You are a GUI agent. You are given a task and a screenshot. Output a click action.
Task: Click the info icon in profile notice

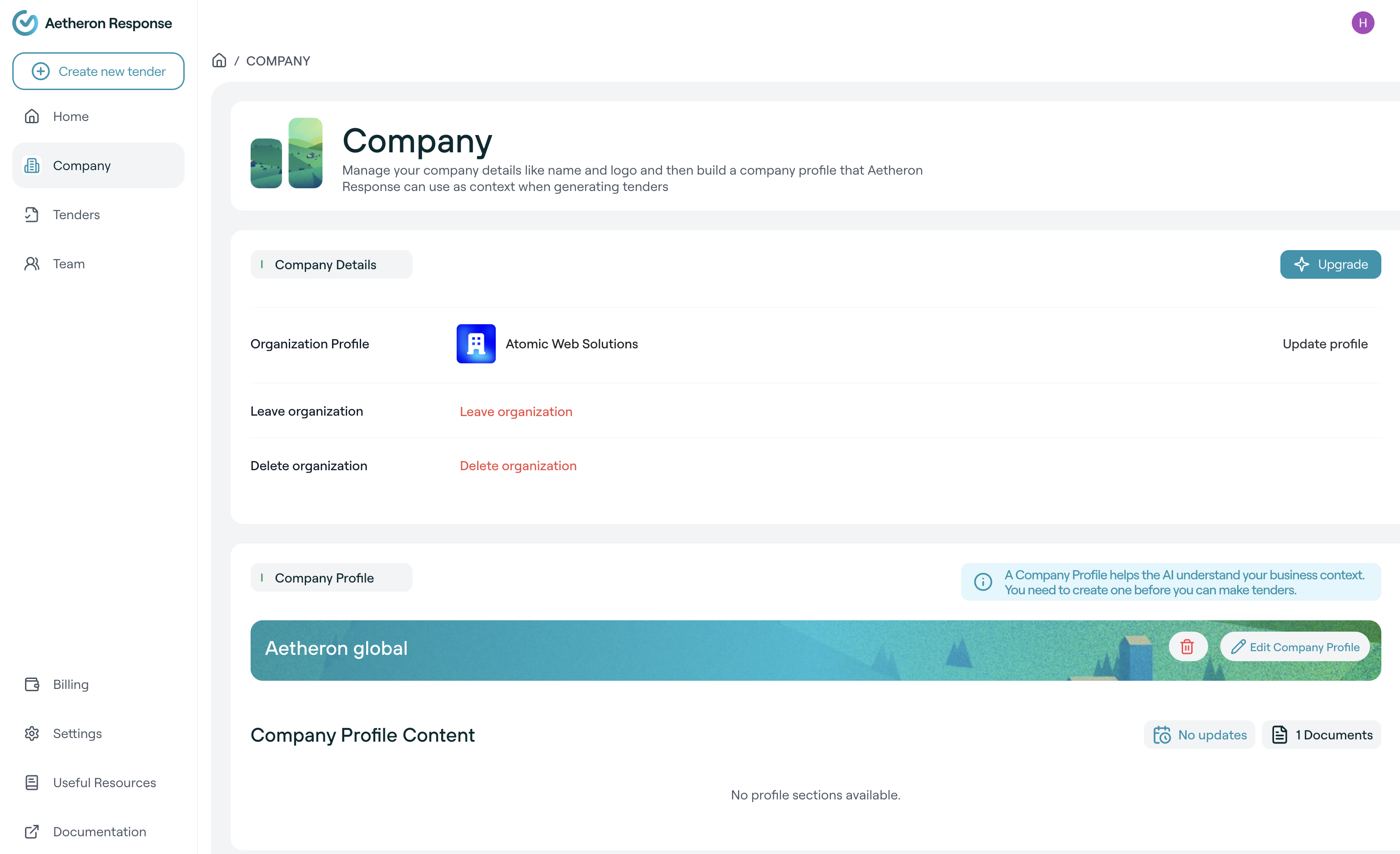pos(983,582)
